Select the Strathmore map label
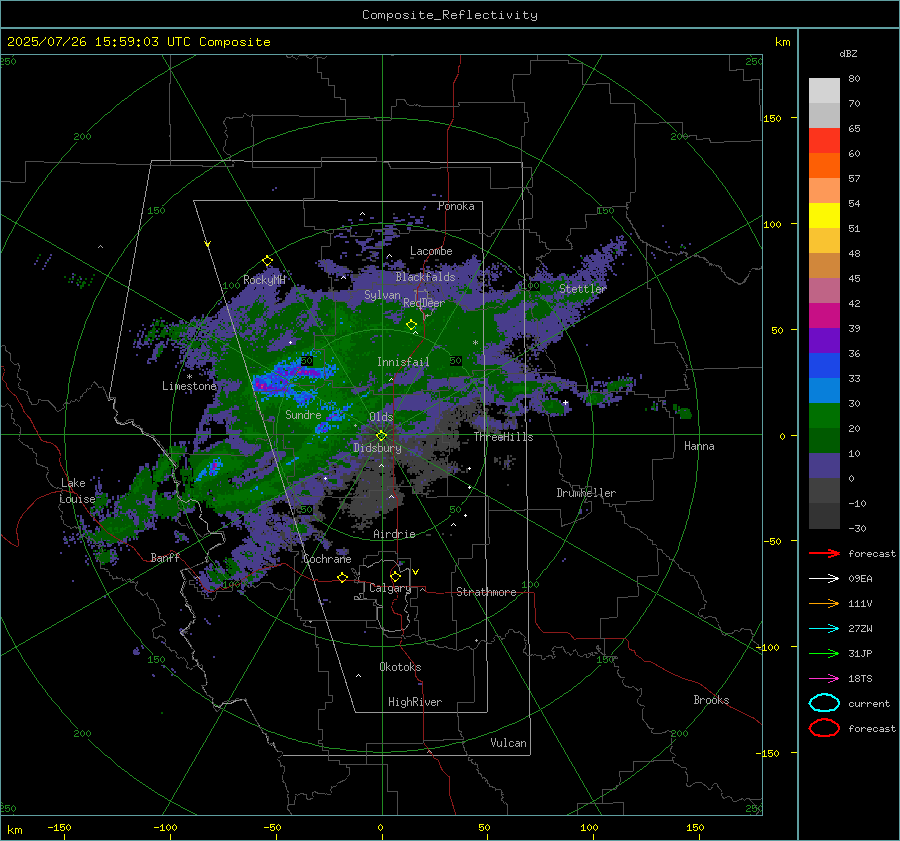The width and height of the screenshot is (900, 841). click(x=486, y=592)
